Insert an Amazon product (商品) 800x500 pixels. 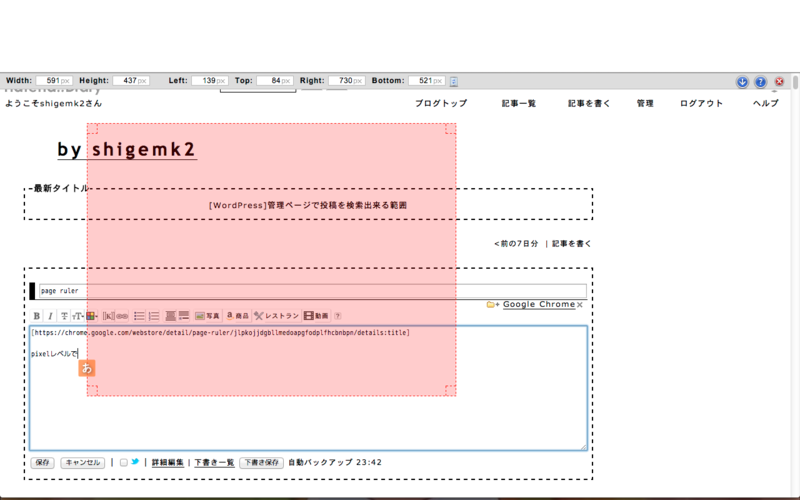click(x=237, y=316)
